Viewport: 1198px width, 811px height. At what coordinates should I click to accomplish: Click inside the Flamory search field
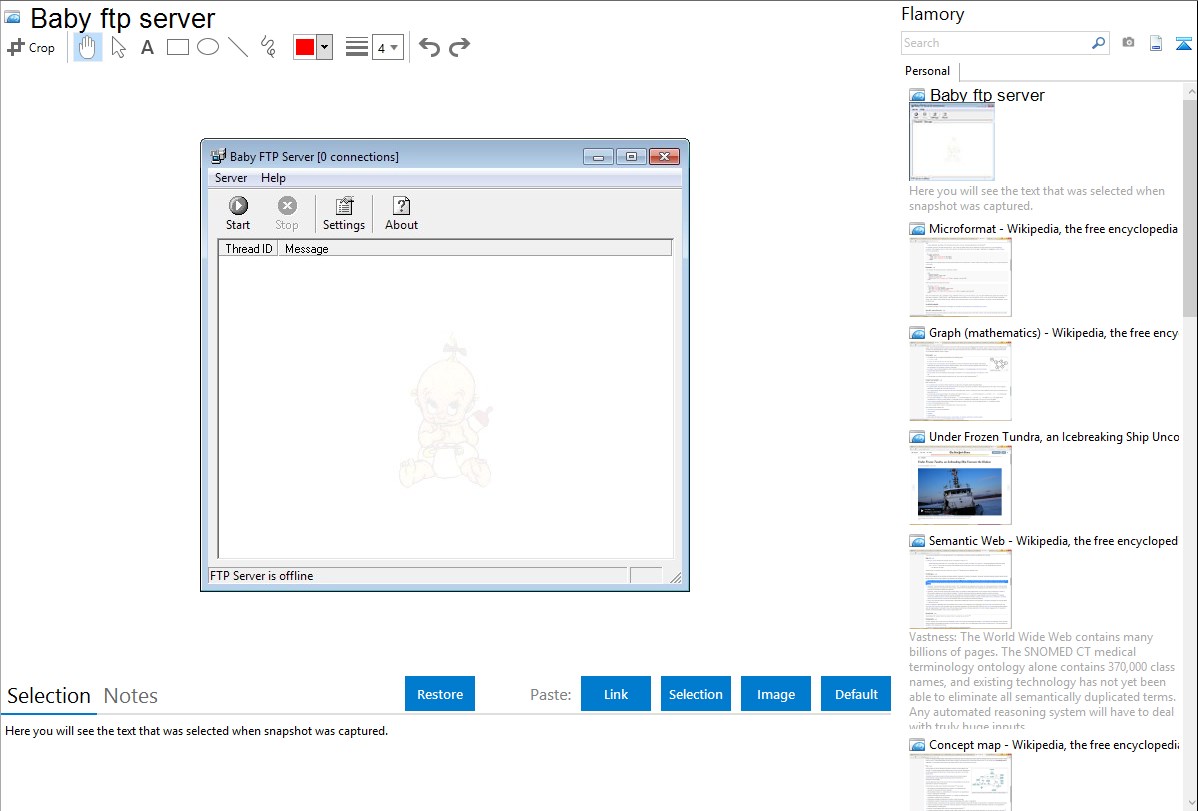click(995, 43)
